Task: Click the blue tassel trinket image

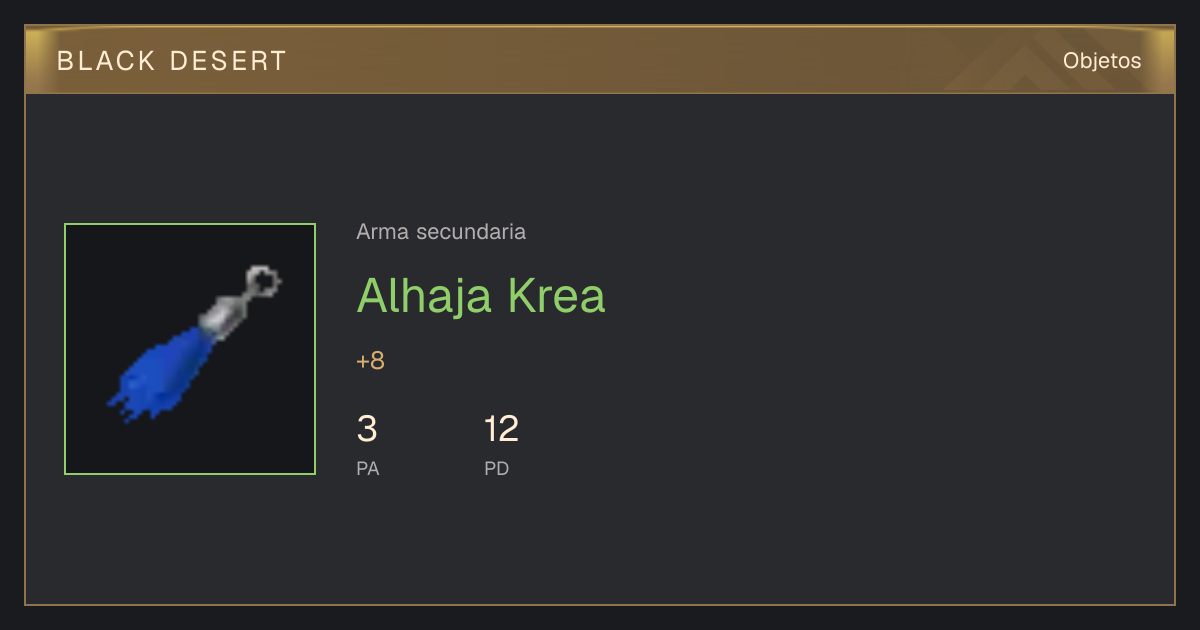Action: pyautogui.click(x=194, y=344)
